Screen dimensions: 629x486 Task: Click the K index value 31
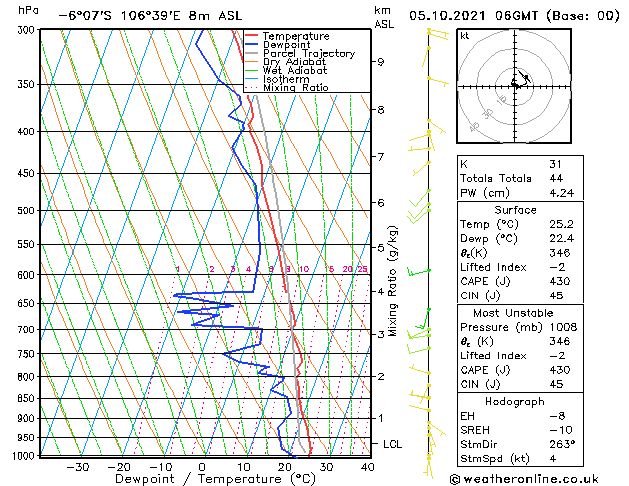(x=556, y=164)
